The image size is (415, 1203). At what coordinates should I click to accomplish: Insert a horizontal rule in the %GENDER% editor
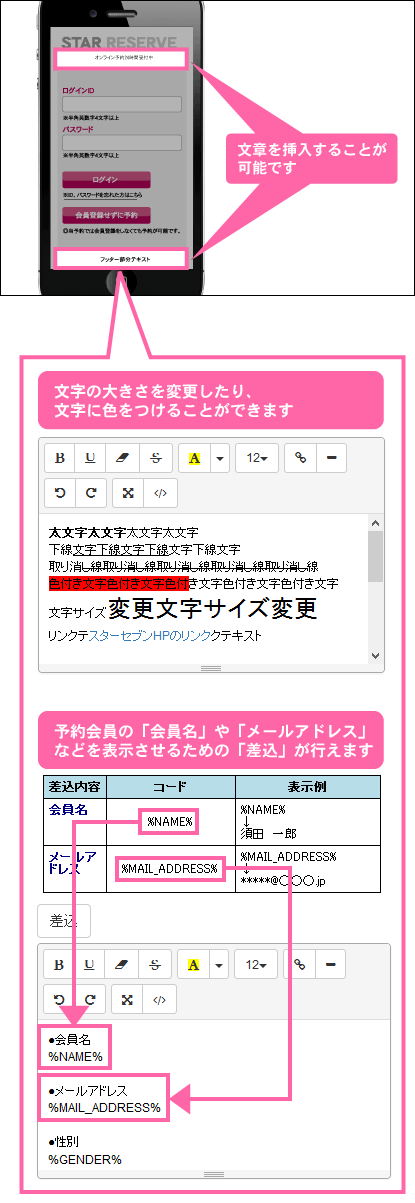[x=331, y=965]
